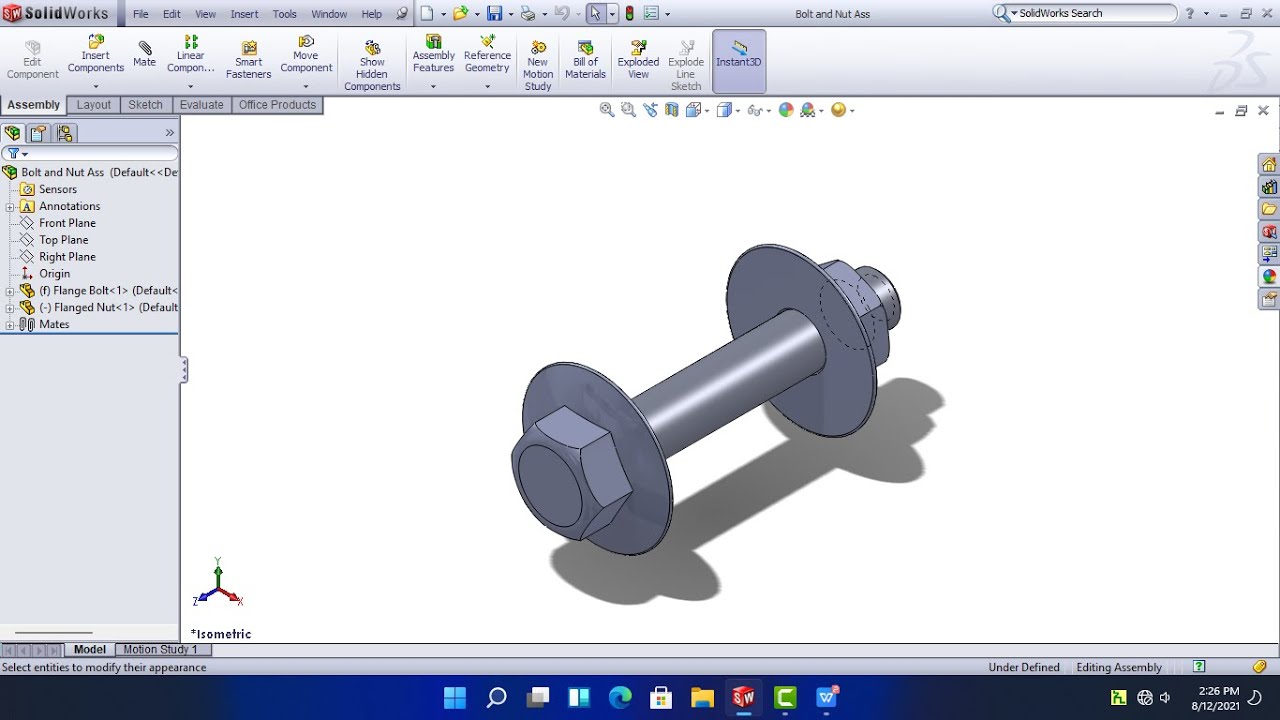The image size is (1280, 720).
Task: Open FeatureManager design tree tab
Action: tap(12, 133)
